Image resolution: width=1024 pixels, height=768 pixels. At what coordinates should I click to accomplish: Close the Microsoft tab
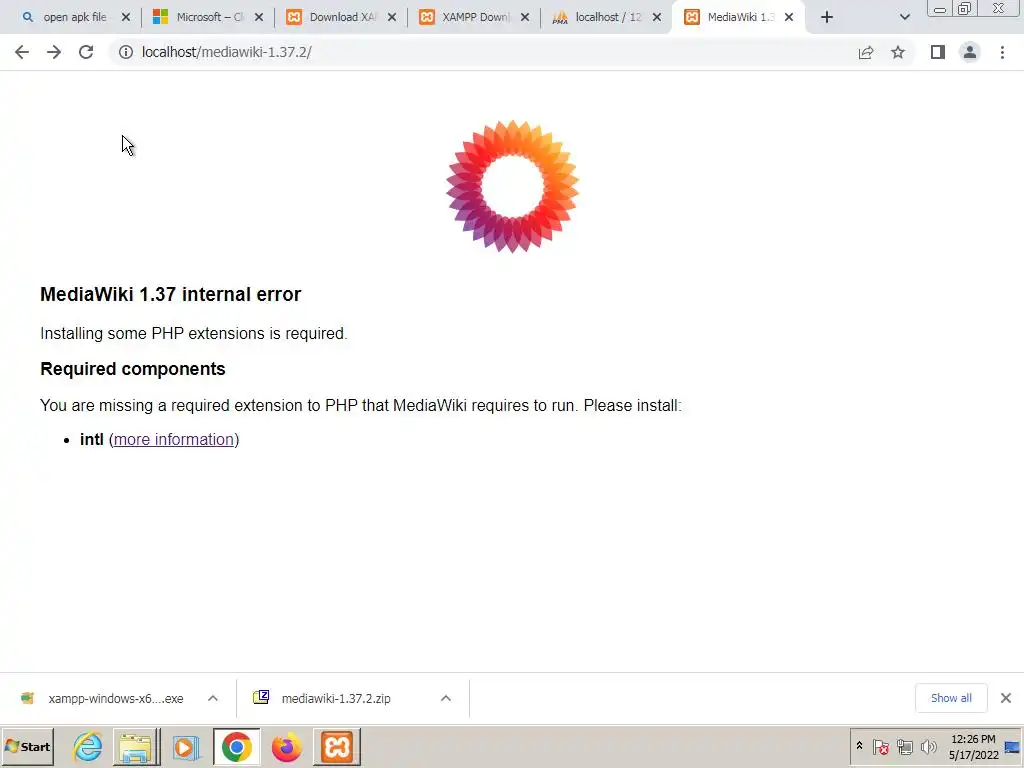tap(259, 18)
